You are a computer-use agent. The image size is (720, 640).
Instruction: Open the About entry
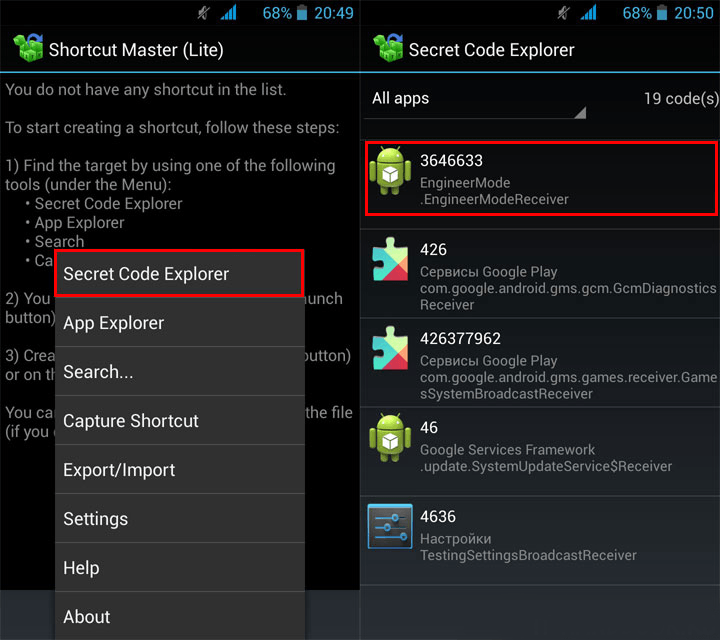point(180,616)
